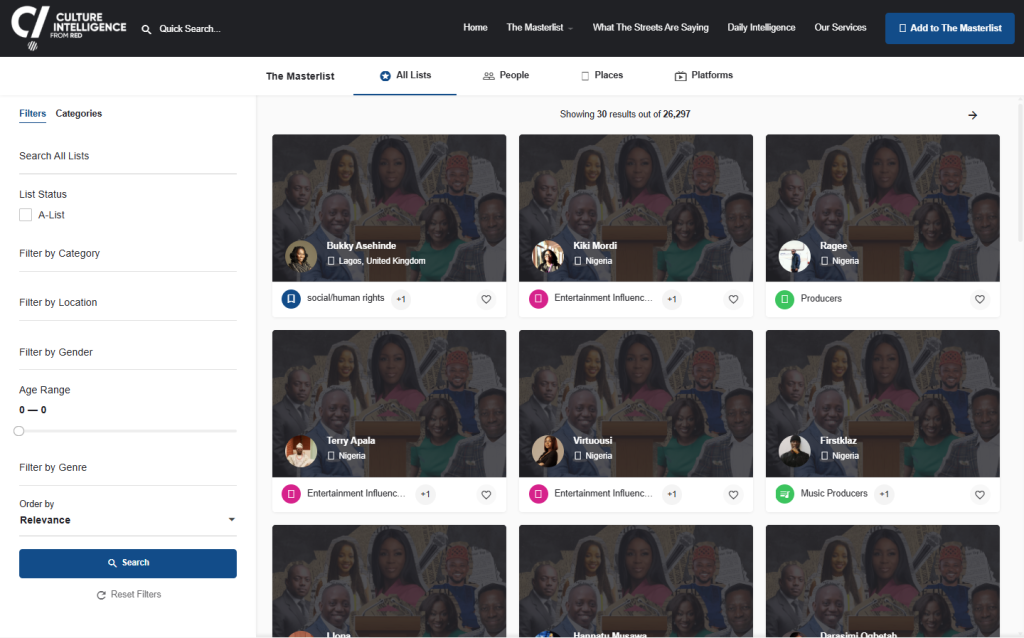Click the blue Search button
This screenshot has width=1024, height=638.
click(x=128, y=563)
